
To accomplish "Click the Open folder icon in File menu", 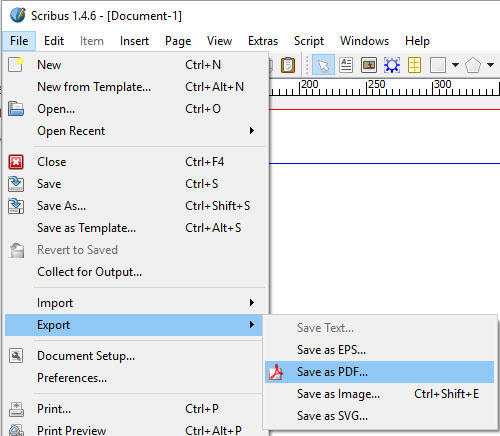I will coord(16,109).
